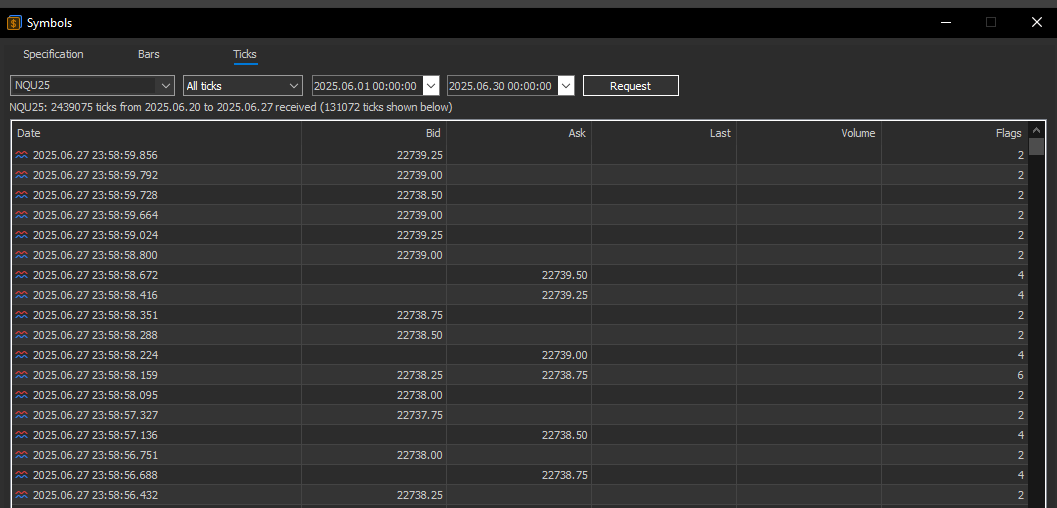Click in the end date field 2025.06.30 00:00:00
Viewport: 1057px width, 508px height.
point(502,86)
